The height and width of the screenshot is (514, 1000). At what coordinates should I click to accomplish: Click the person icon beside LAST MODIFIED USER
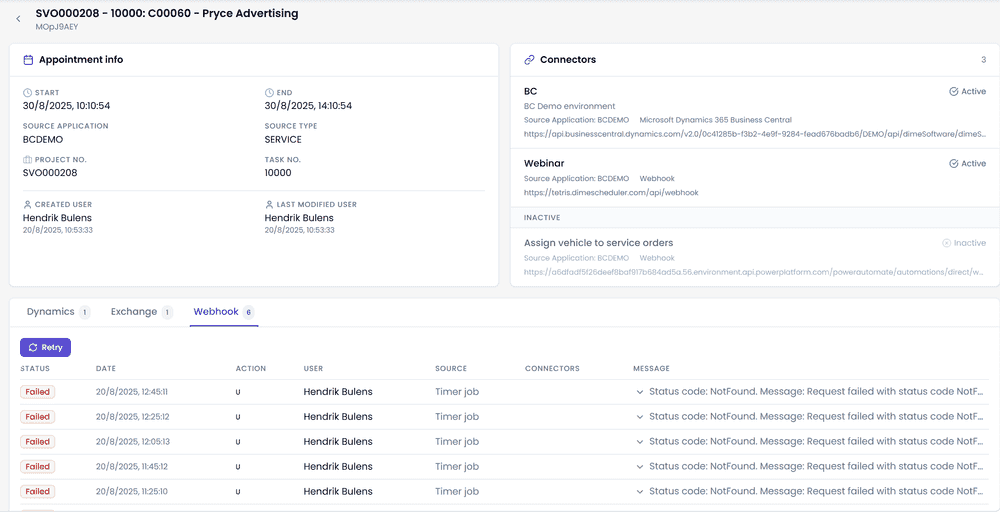269,205
